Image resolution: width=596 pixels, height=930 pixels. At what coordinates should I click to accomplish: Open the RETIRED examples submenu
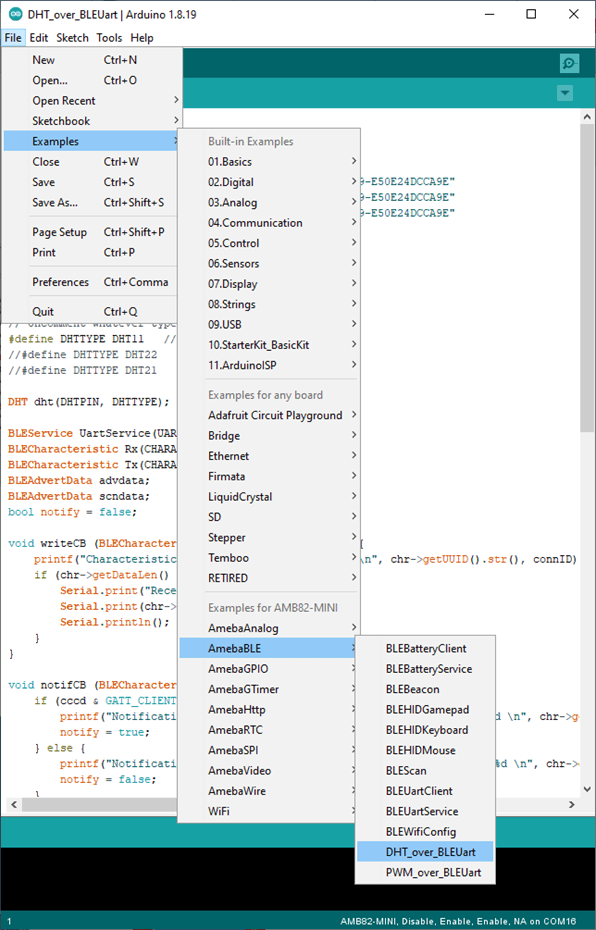click(x=269, y=578)
